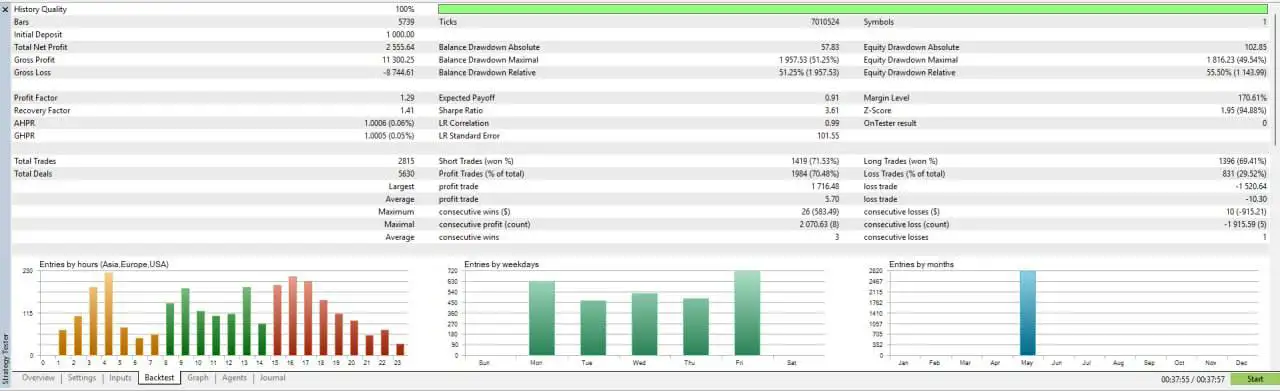This screenshot has height=391, width=1280.
Task: Close the Strategy Tester panel
Action: (x=5, y=9)
